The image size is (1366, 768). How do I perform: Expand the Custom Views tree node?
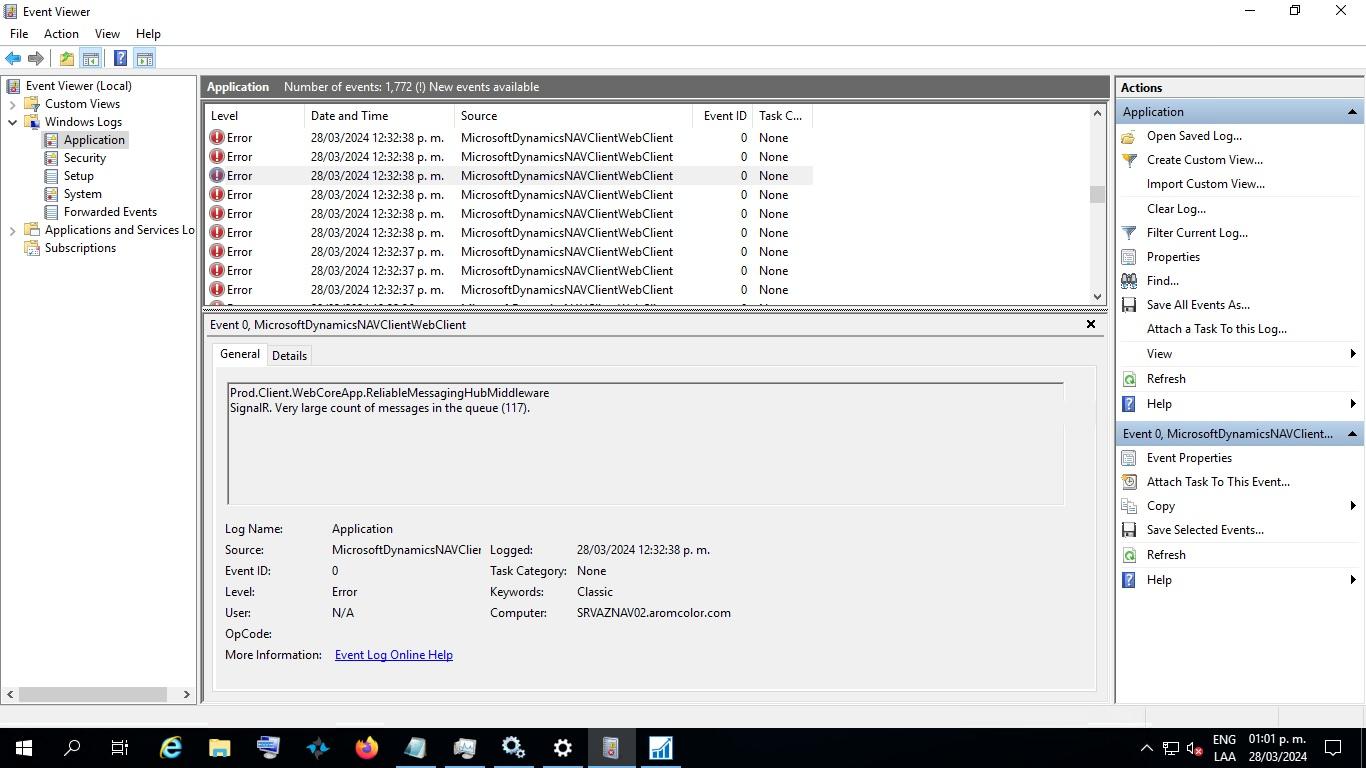(x=12, y=104)
